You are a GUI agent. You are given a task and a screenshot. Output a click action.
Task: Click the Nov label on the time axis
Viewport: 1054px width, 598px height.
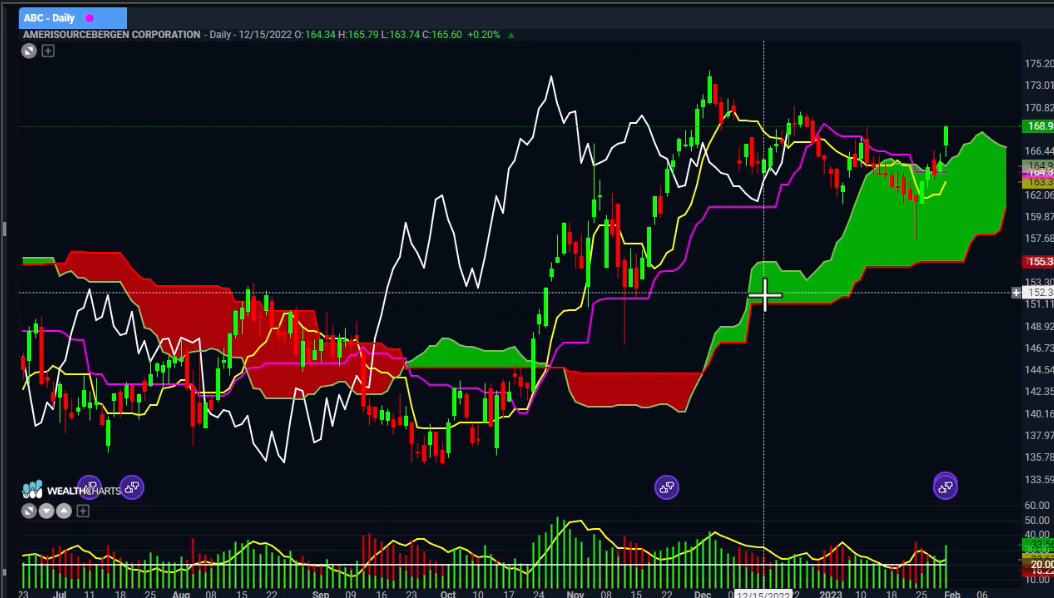tap(575, 594)
